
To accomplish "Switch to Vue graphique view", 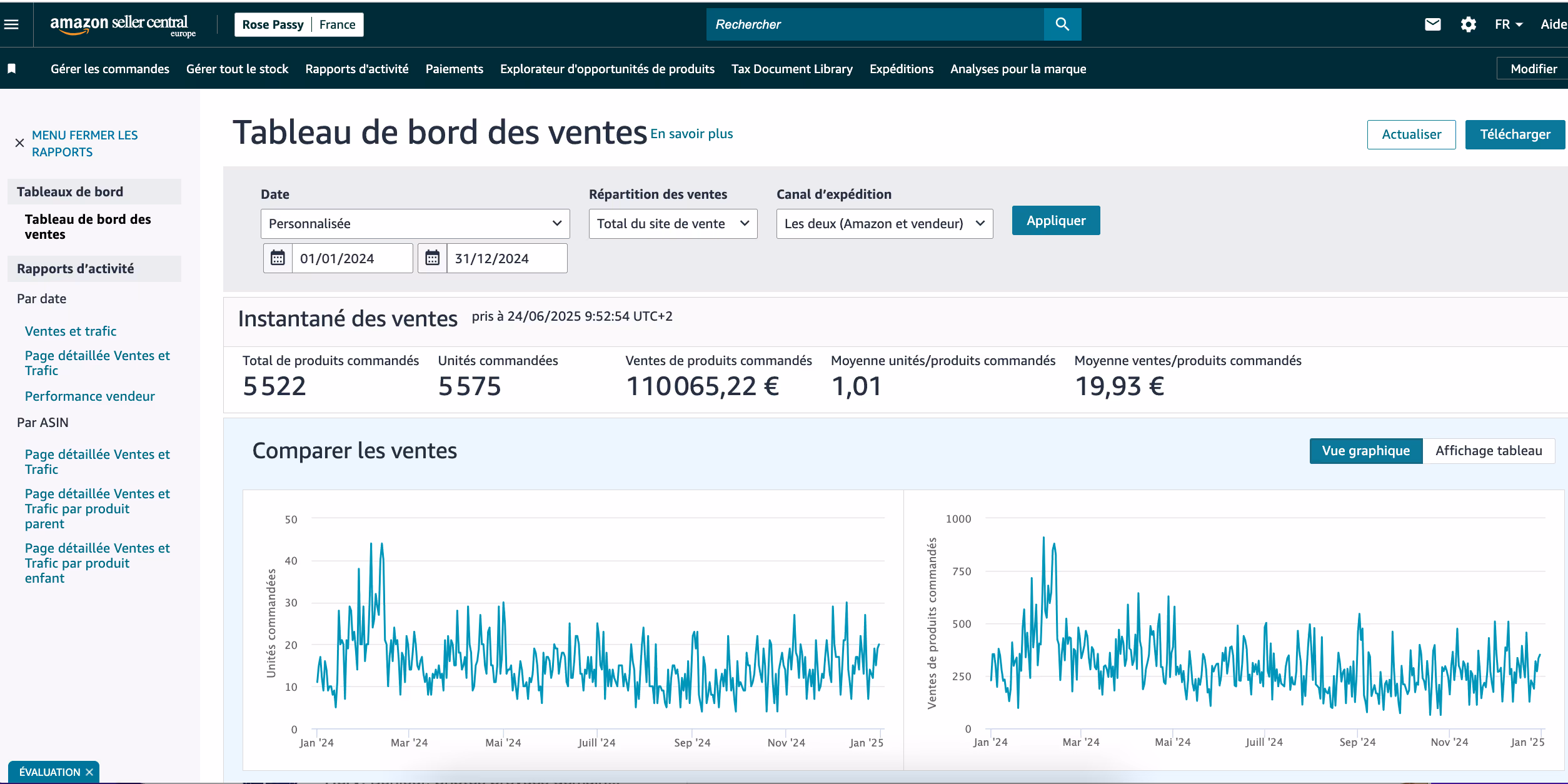I will coord(1365,451).
